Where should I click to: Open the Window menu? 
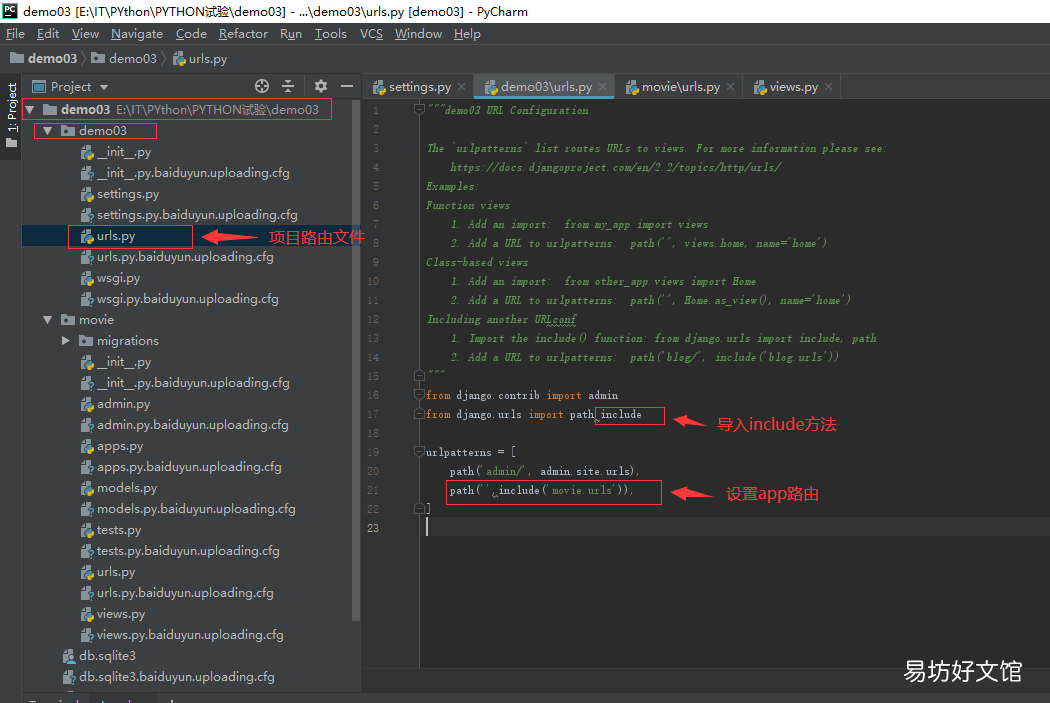pyautogui.click(x=418, y=33)
